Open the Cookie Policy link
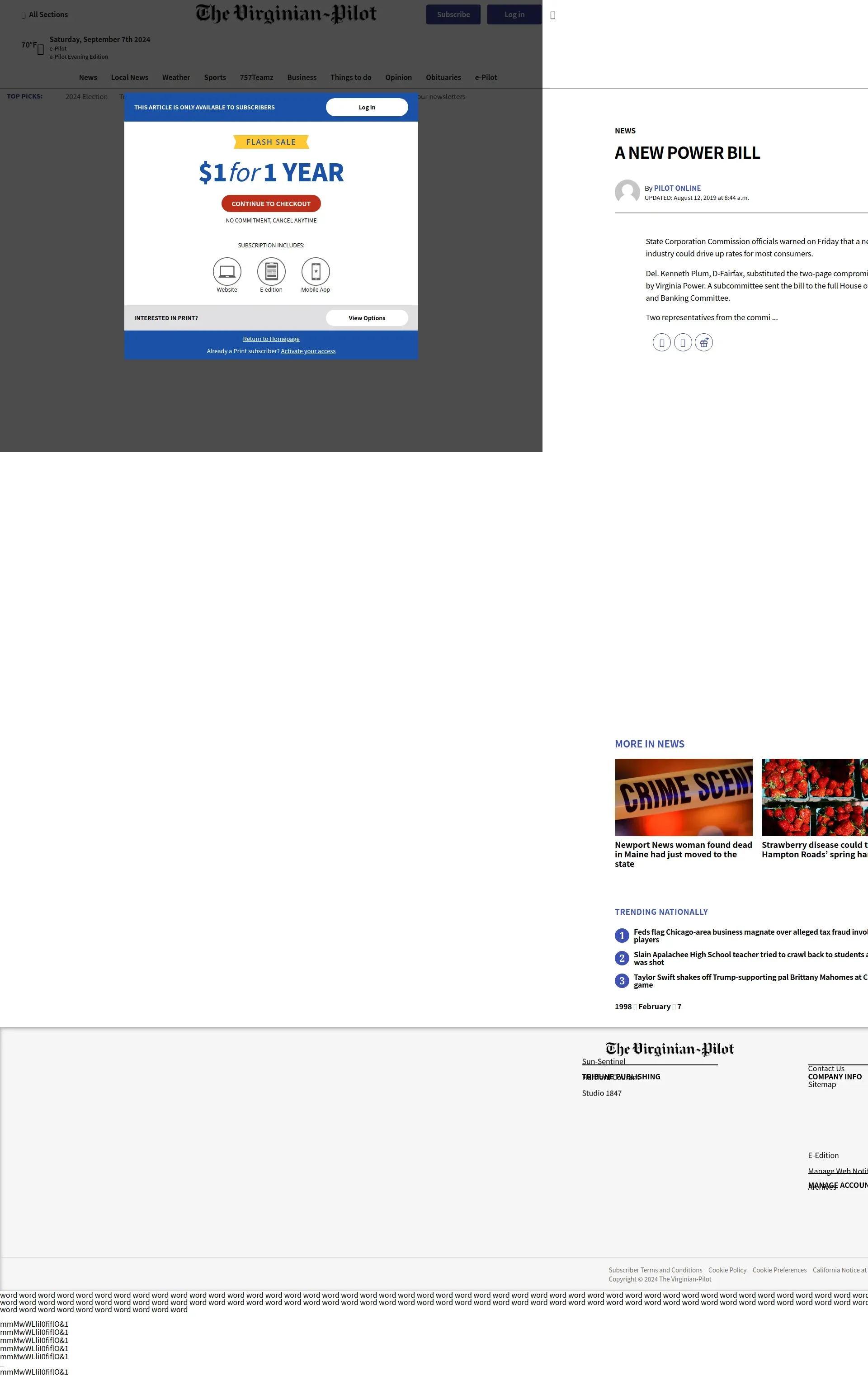This screenshot has width=868, height=1376. point(727,1270)
